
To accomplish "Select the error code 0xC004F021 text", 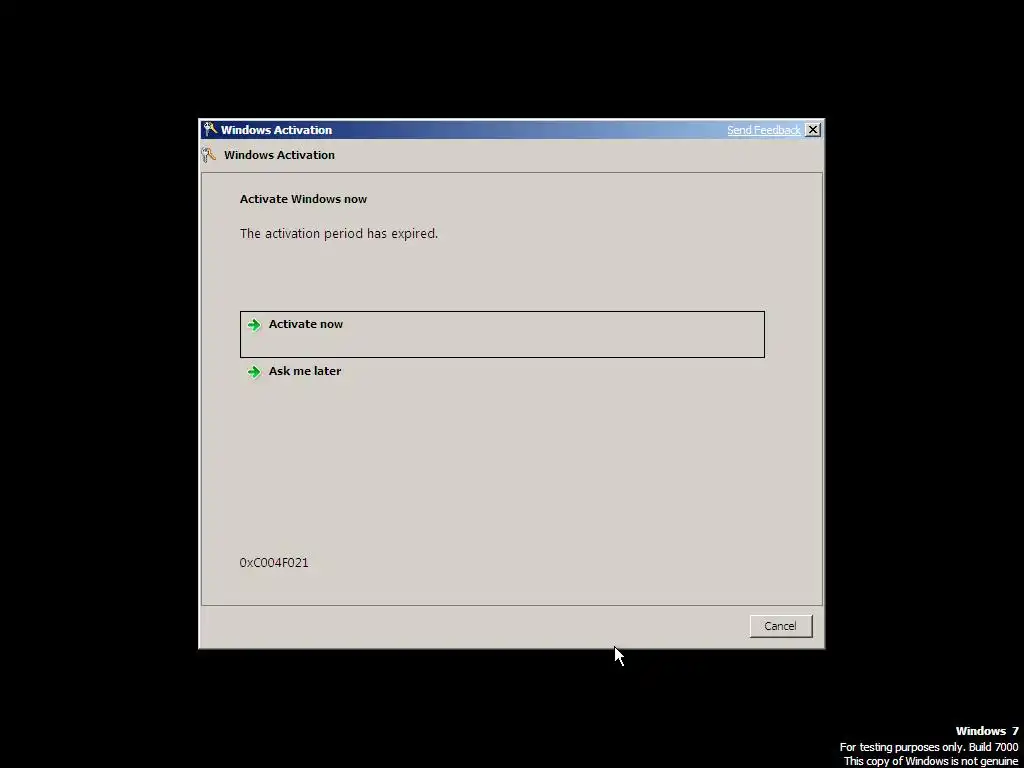I will point(274,562).
